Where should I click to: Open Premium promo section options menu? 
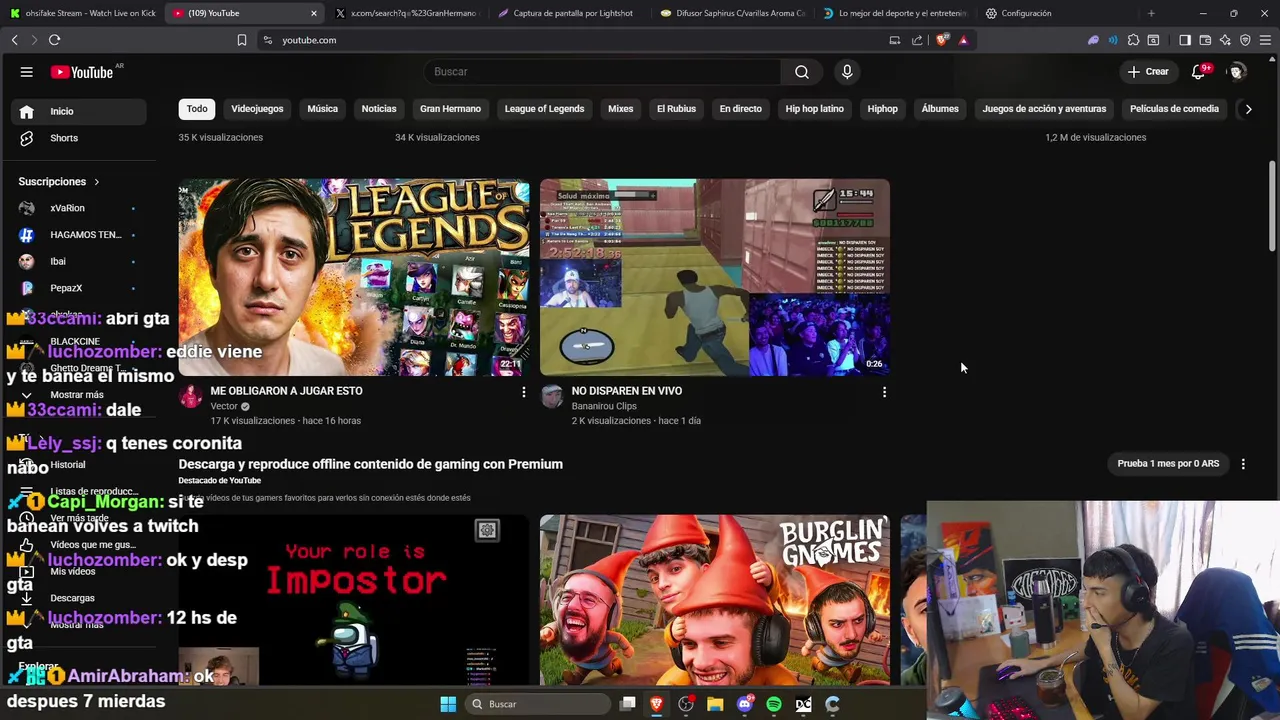click(1243, 464)
